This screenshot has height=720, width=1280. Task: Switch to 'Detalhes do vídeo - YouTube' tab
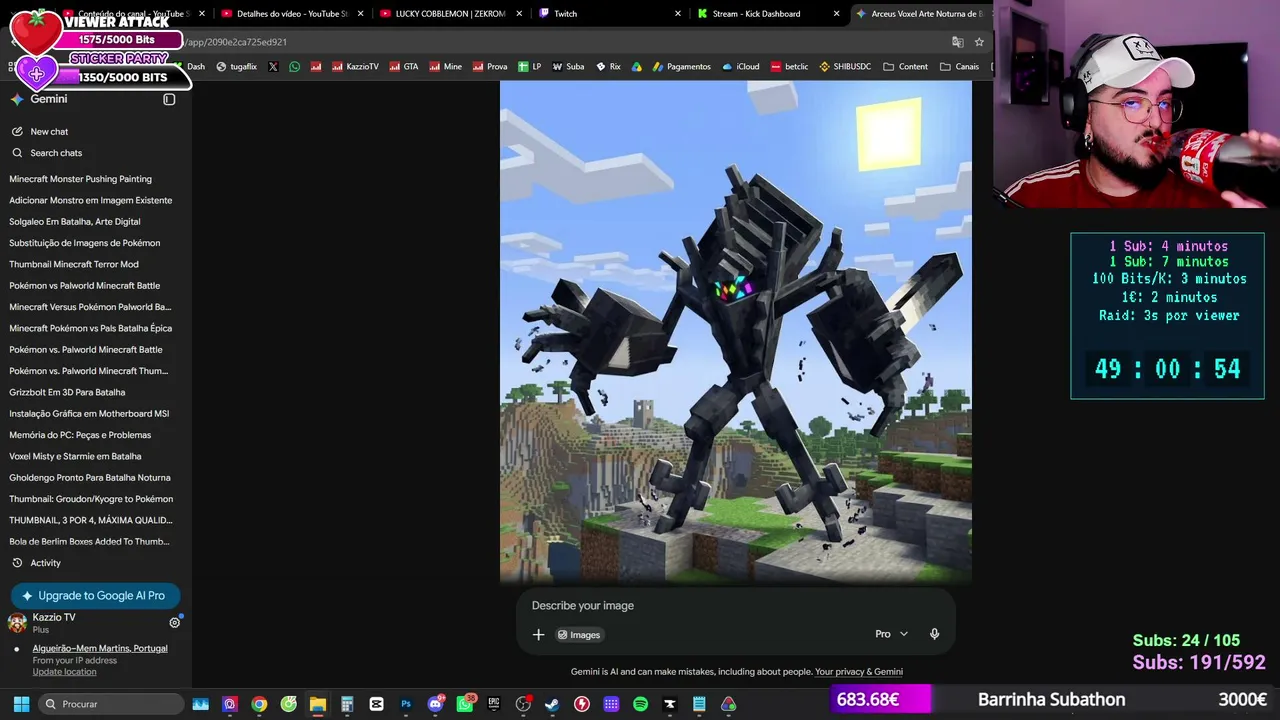click(x=292, y=14)
